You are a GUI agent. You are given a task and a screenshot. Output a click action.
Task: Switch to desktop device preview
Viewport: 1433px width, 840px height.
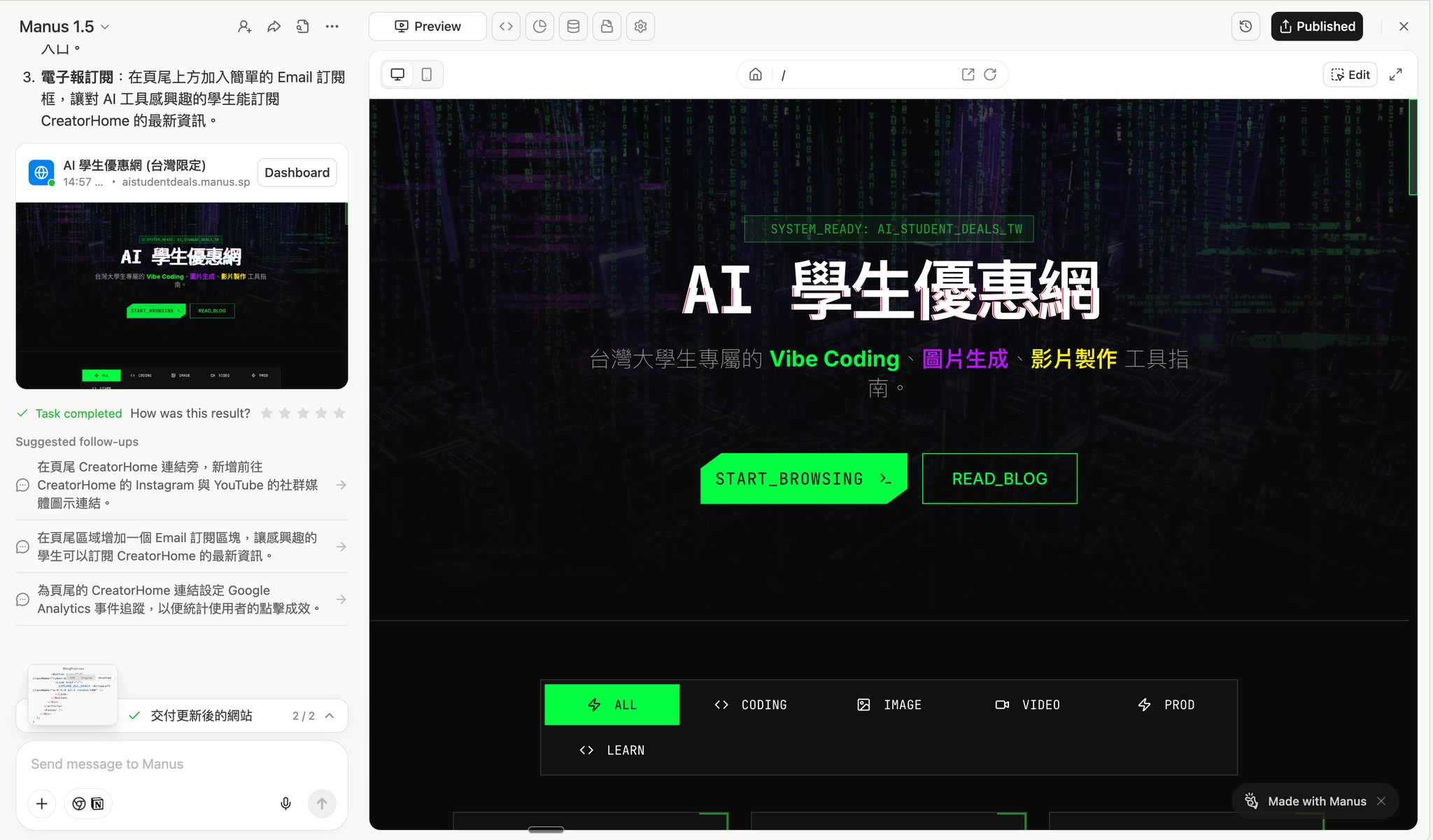pos(397,75)
